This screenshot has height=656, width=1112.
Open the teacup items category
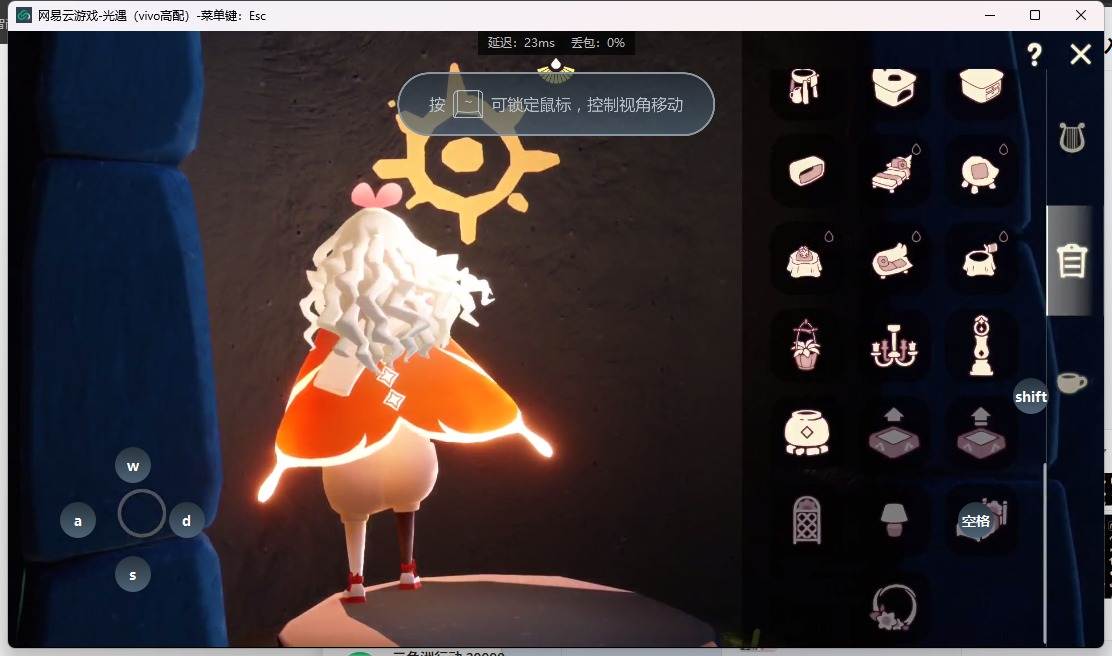pyautogui.click(x=1071, y=382)
